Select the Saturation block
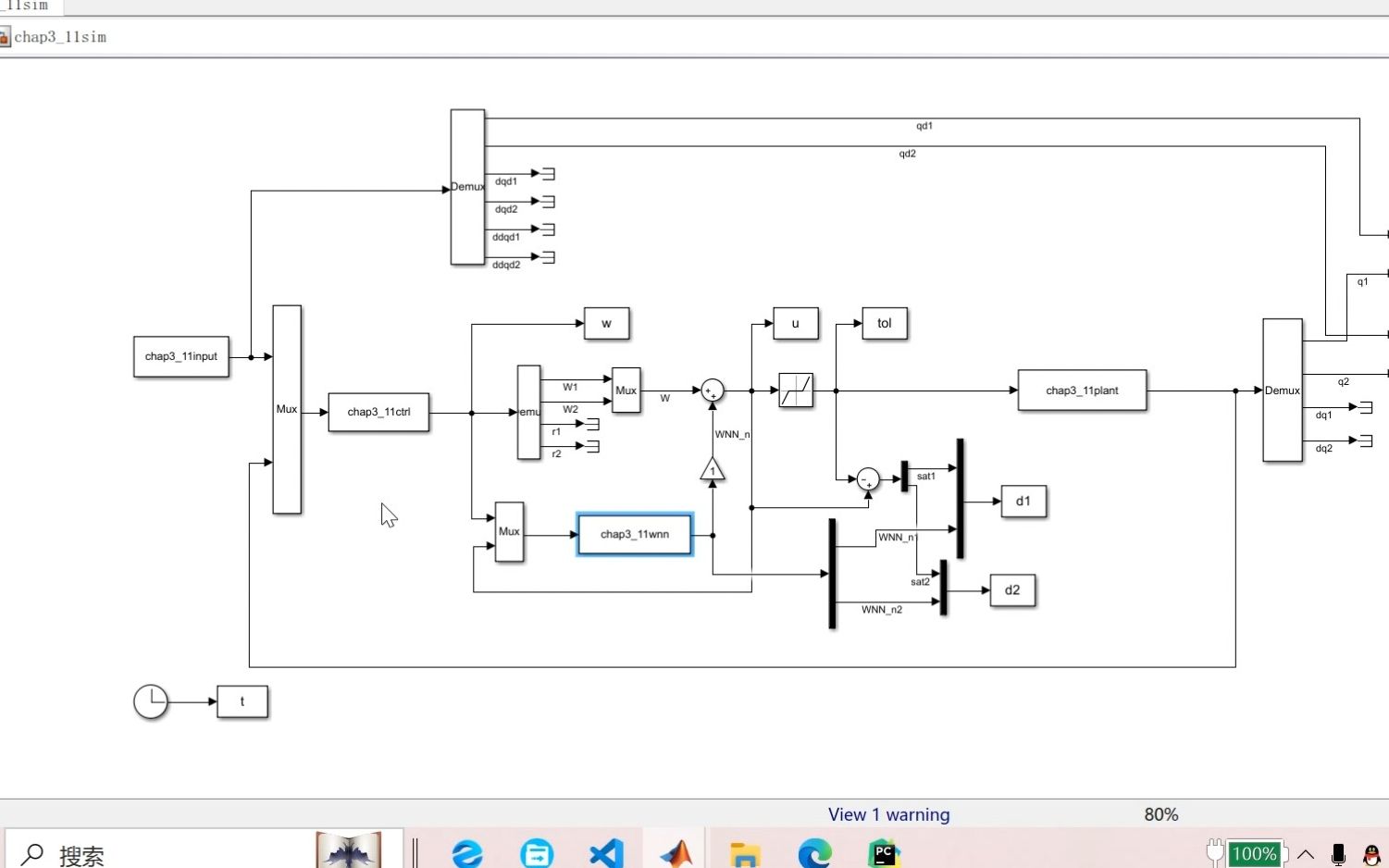 tap(795, 391)
